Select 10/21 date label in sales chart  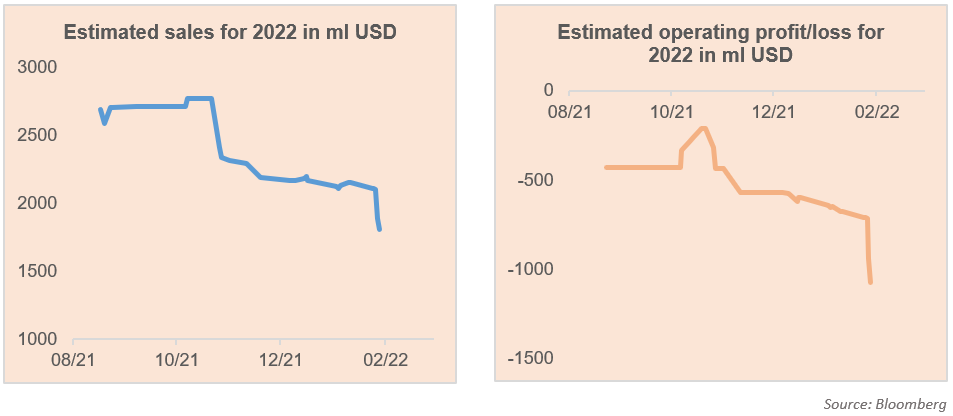coord(177,359)
